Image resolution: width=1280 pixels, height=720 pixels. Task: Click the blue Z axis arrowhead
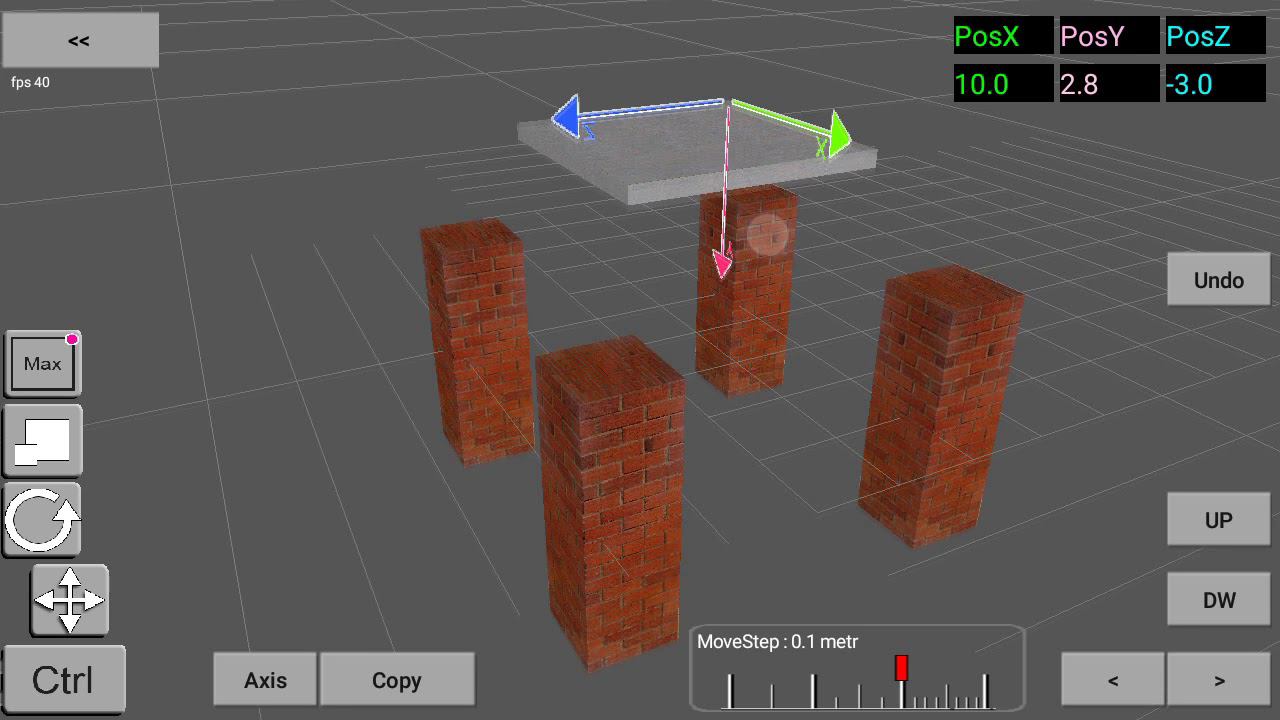pos(566,117)
